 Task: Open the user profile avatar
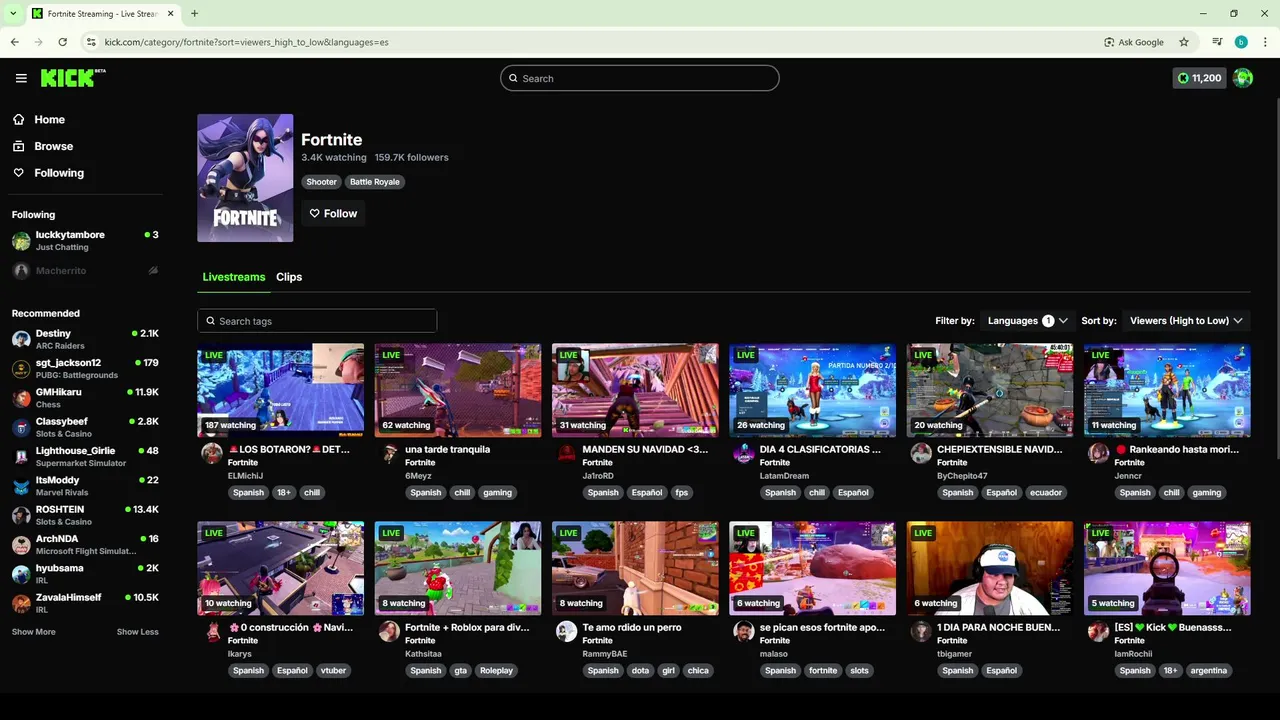1243,78
